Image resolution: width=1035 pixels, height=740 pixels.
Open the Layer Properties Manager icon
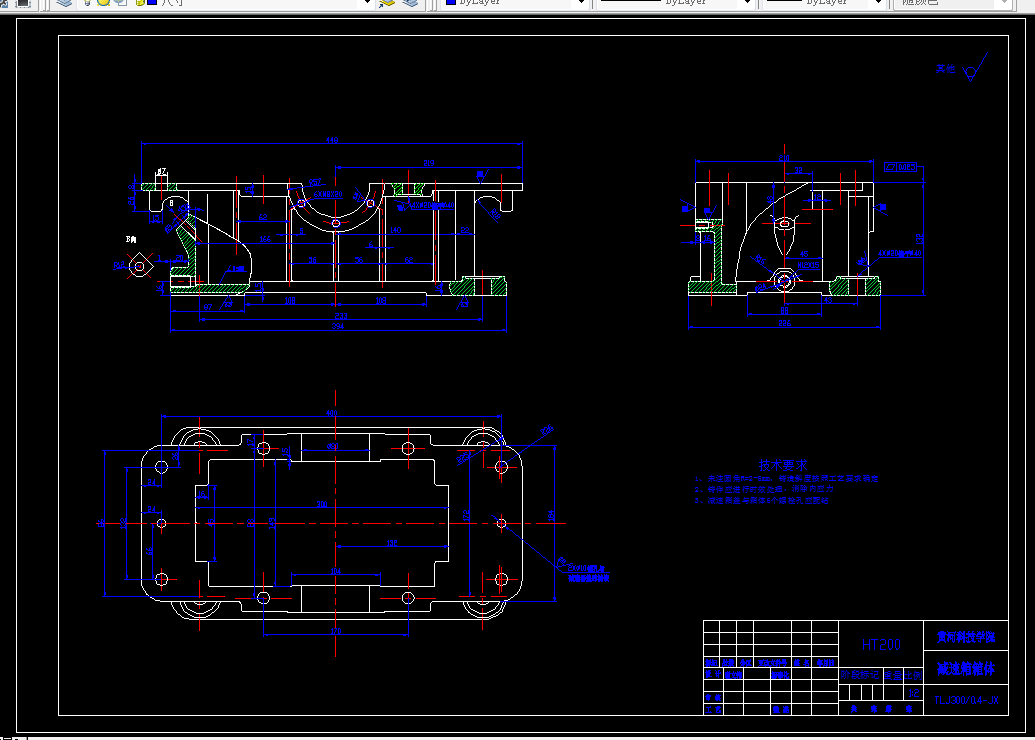(64, 3)
